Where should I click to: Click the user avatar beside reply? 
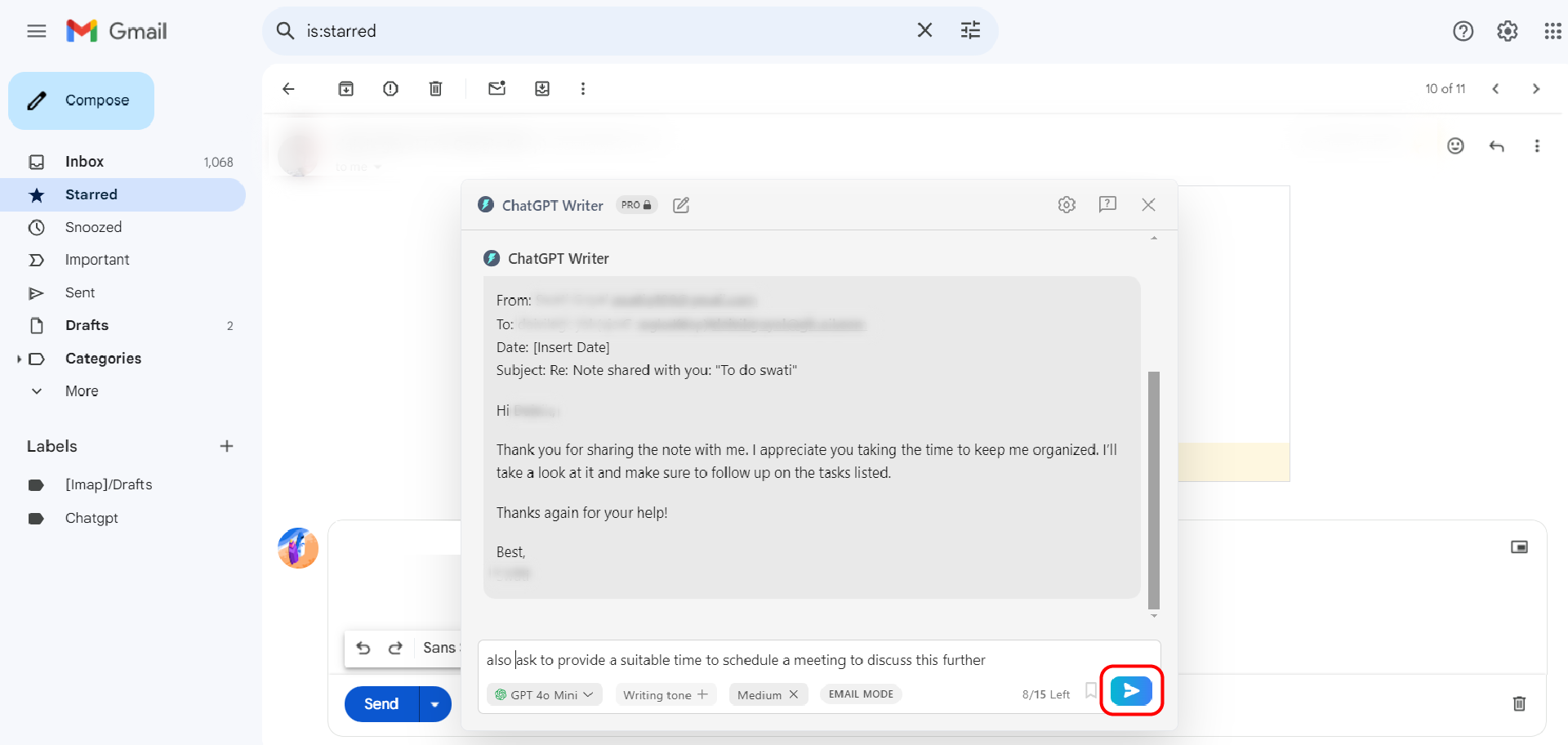298,548
